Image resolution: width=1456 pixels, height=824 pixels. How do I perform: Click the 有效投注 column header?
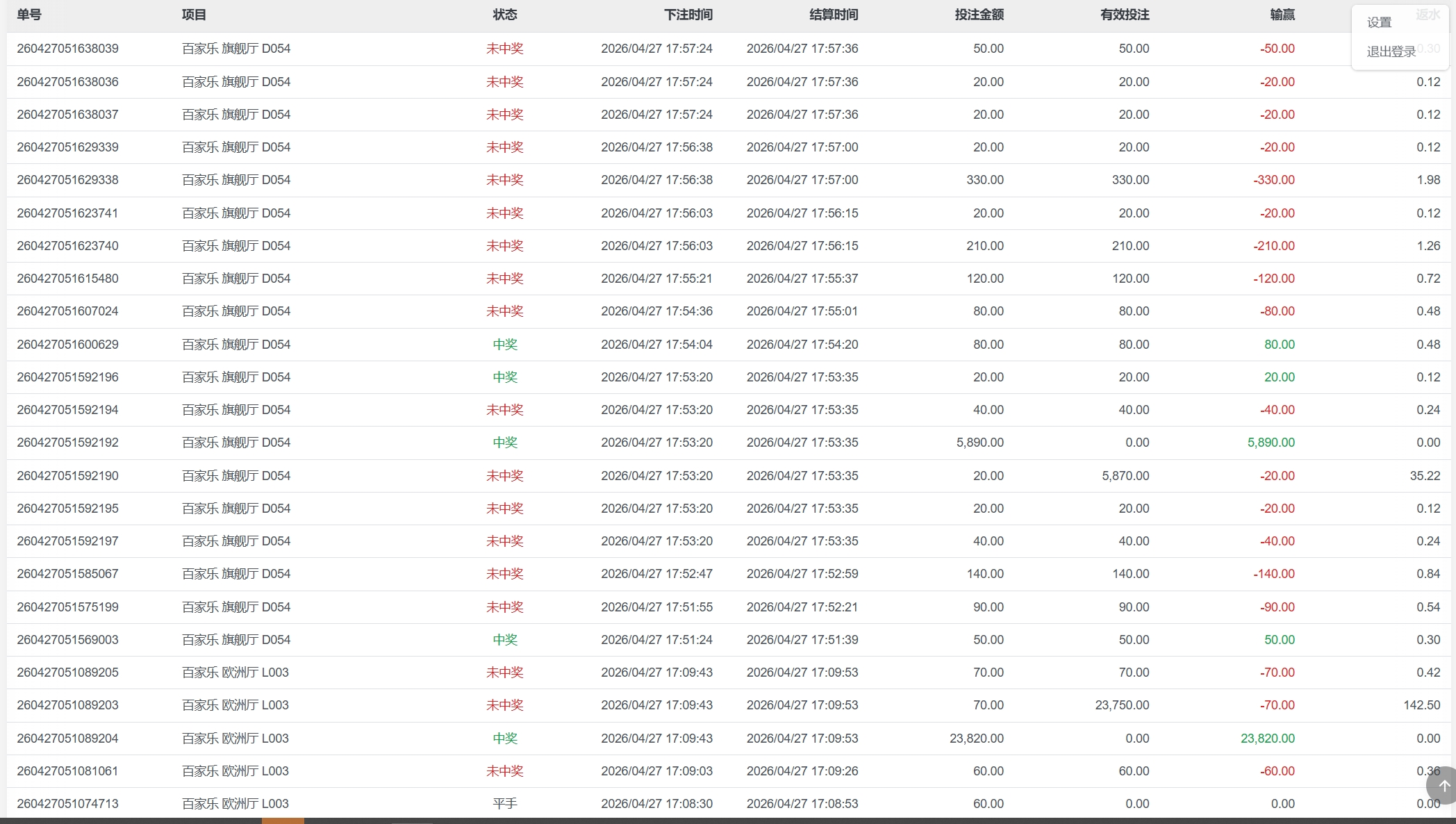pos(1124,15)
